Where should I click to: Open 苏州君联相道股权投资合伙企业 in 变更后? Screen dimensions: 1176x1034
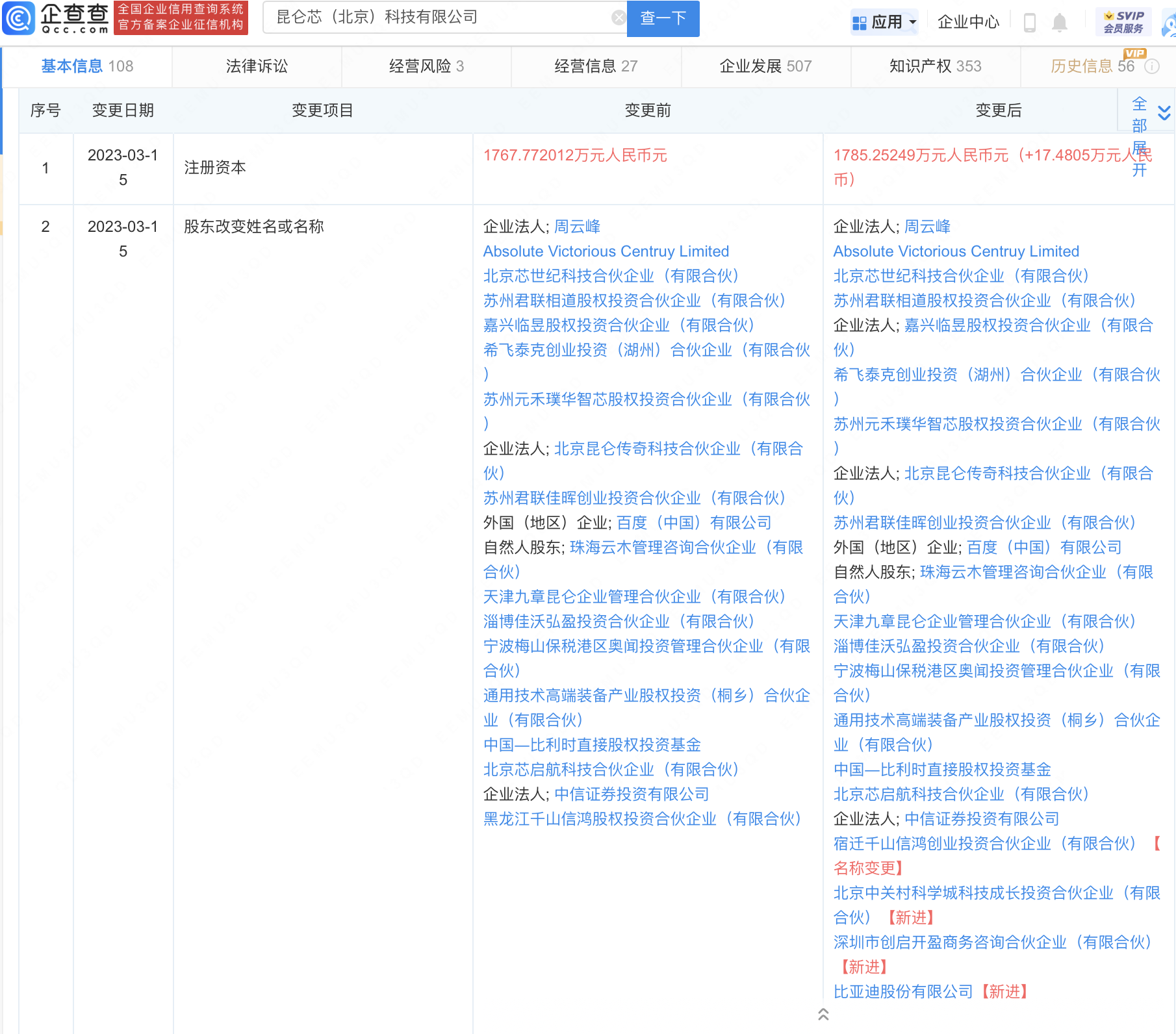tap(984, 301)
